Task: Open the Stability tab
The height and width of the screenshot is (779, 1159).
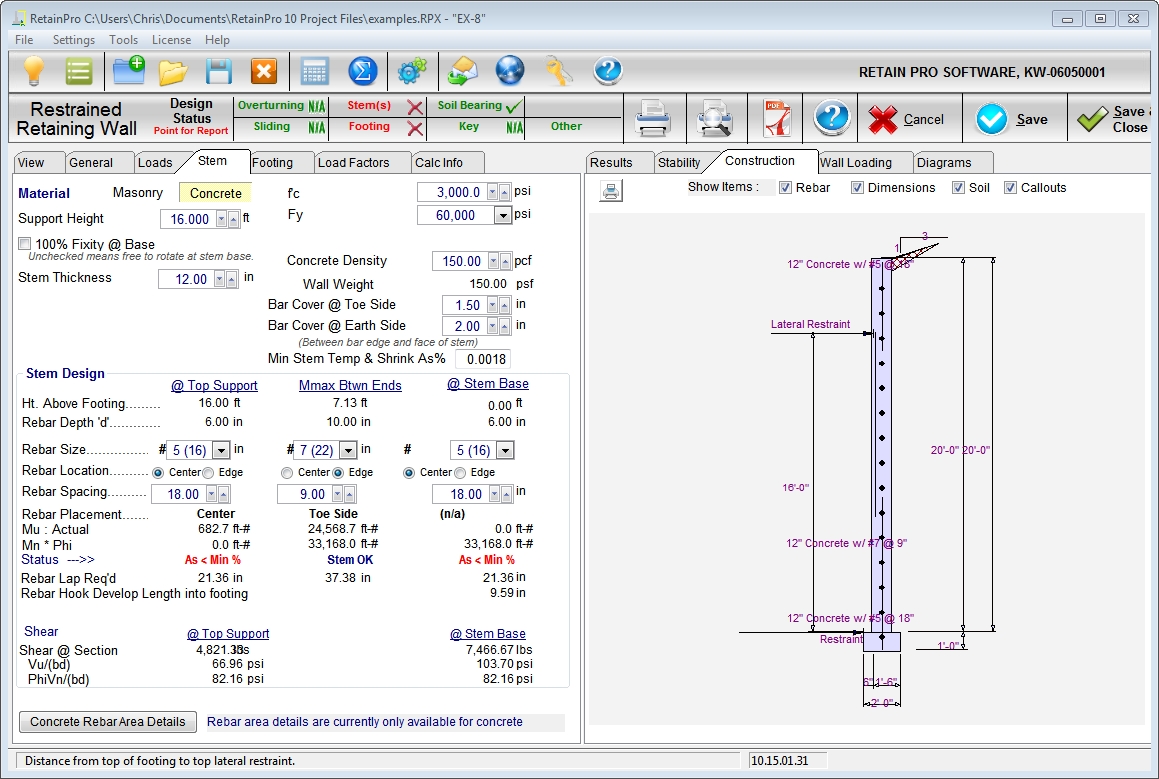Action: 679,163
